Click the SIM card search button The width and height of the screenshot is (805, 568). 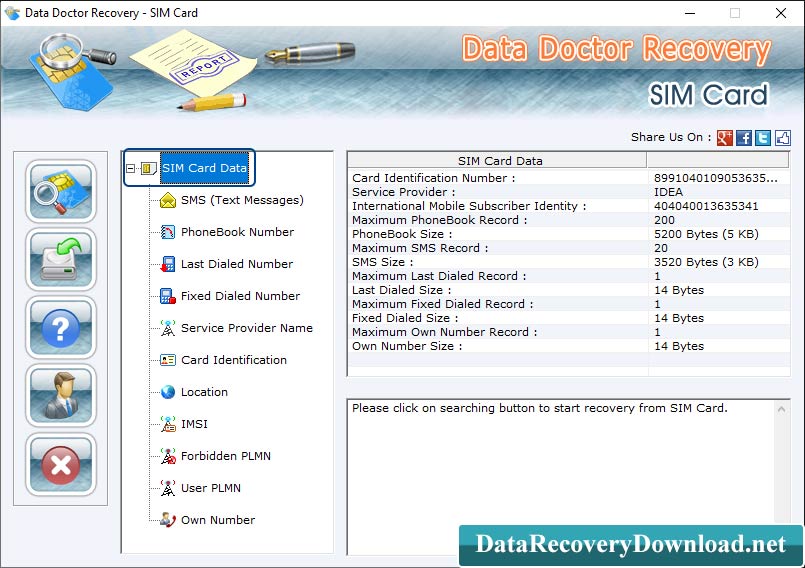pyautogui.click(x=61, y=191)
